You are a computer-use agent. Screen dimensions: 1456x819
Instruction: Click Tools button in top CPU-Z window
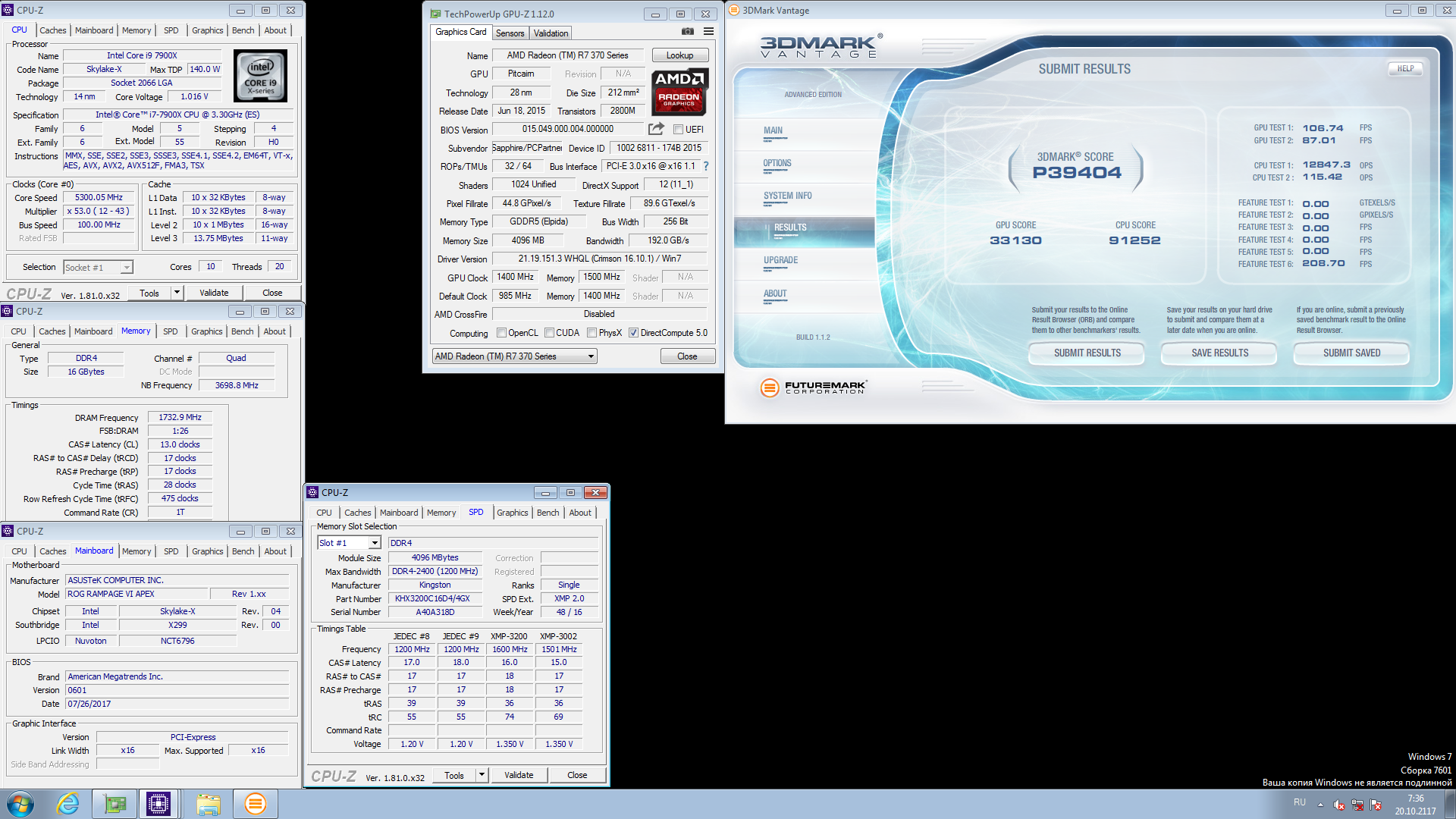149,293
